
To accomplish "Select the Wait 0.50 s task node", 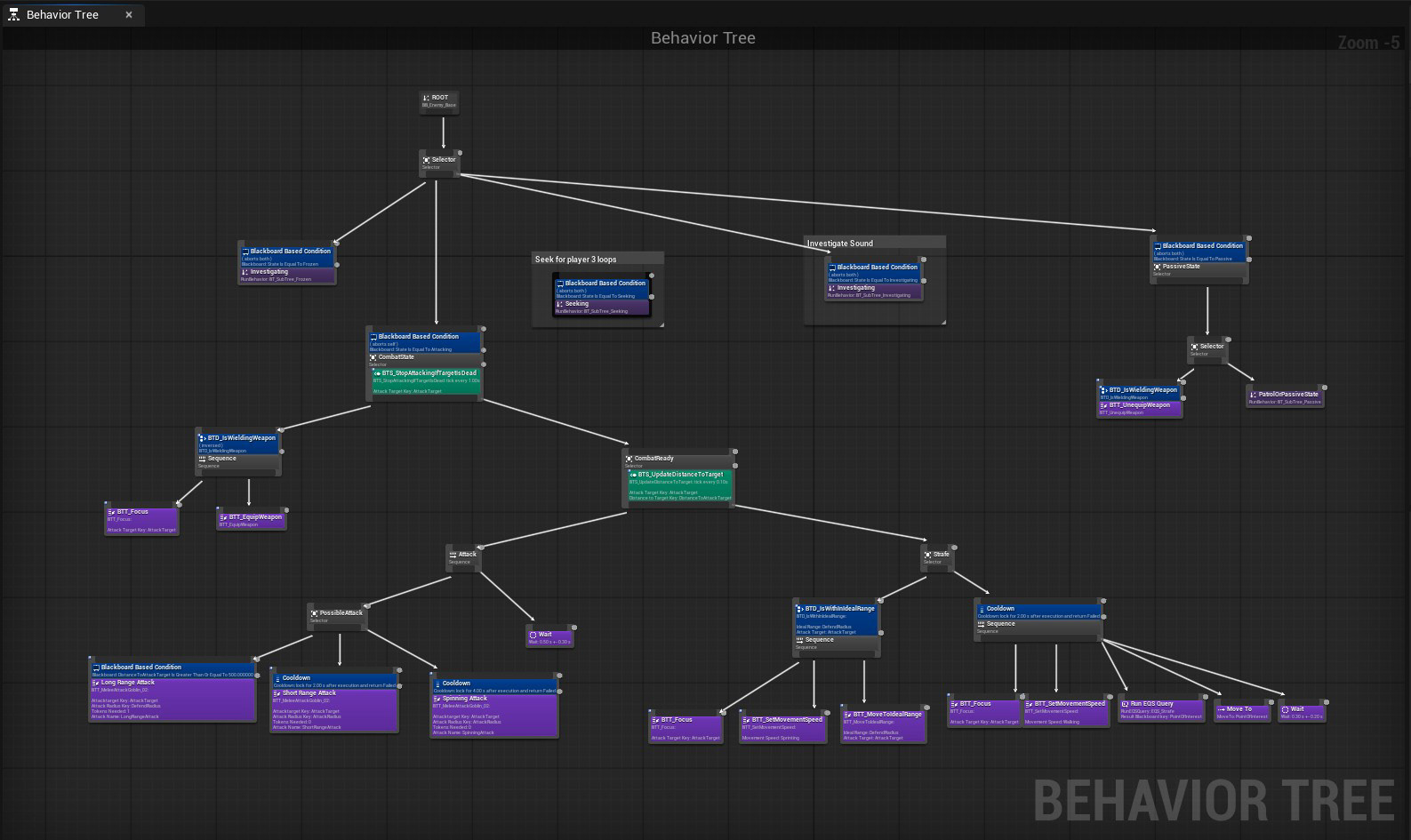I will pyautogui.click(x=549, y=637).
